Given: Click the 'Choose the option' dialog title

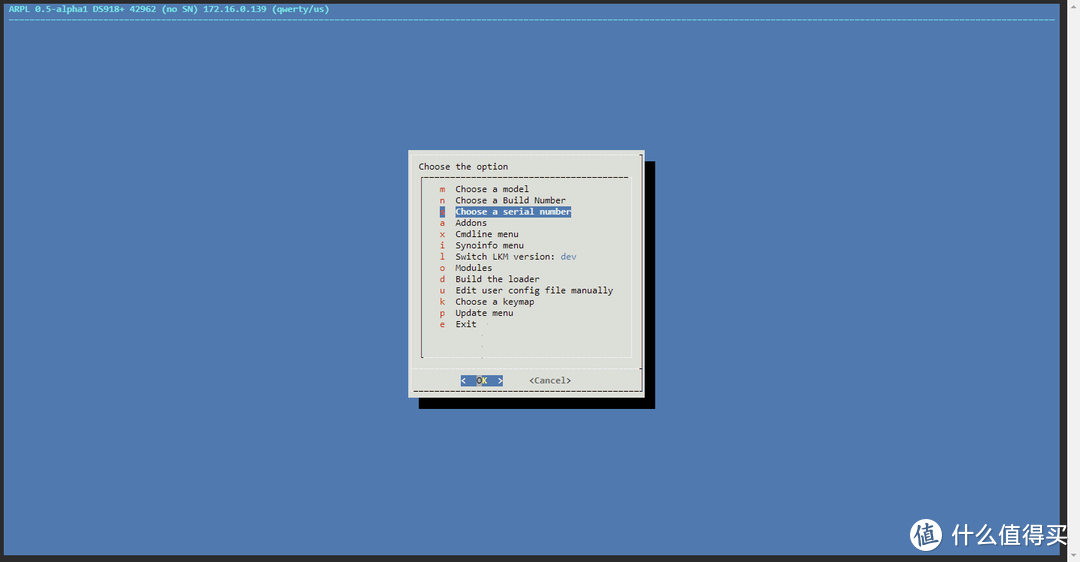Looking at the screenshot, I should [464, 167].
